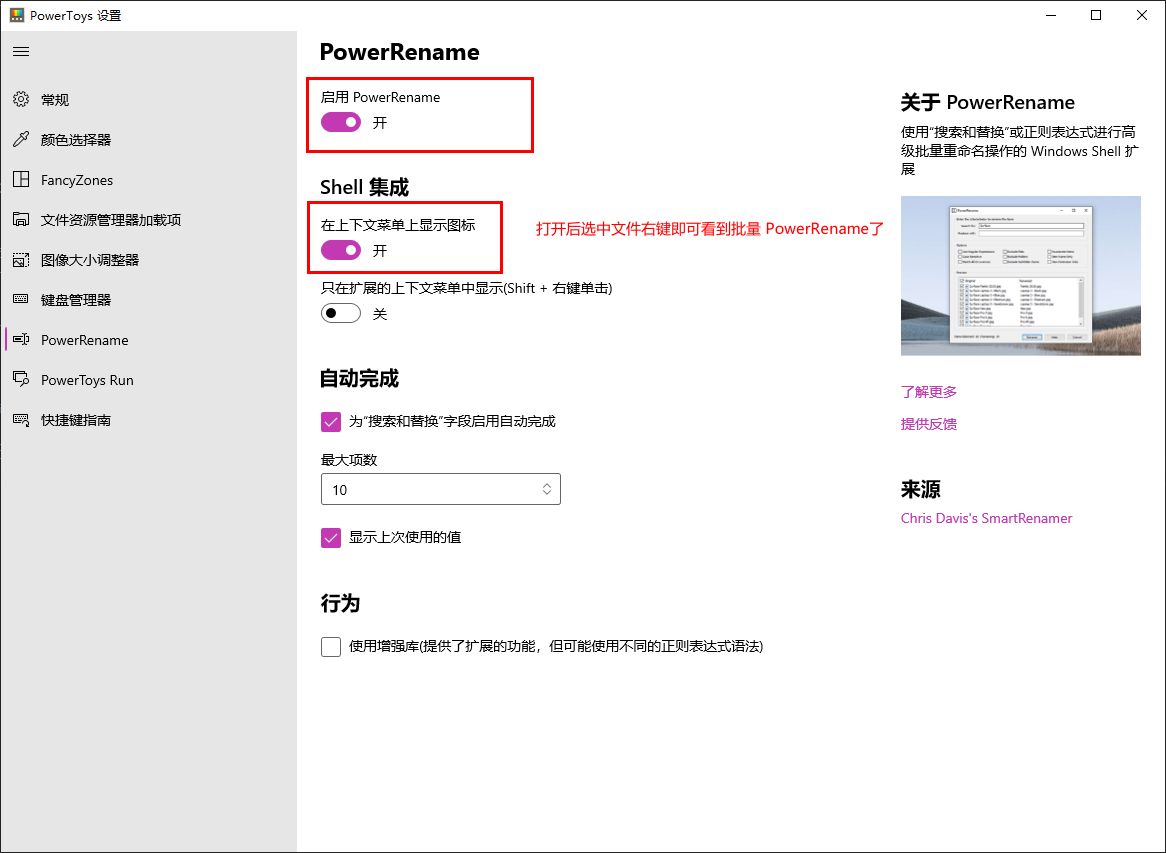Click the Shortcut Guide icon
This screenshot has width=1166, height=853.
pos(21,419)
